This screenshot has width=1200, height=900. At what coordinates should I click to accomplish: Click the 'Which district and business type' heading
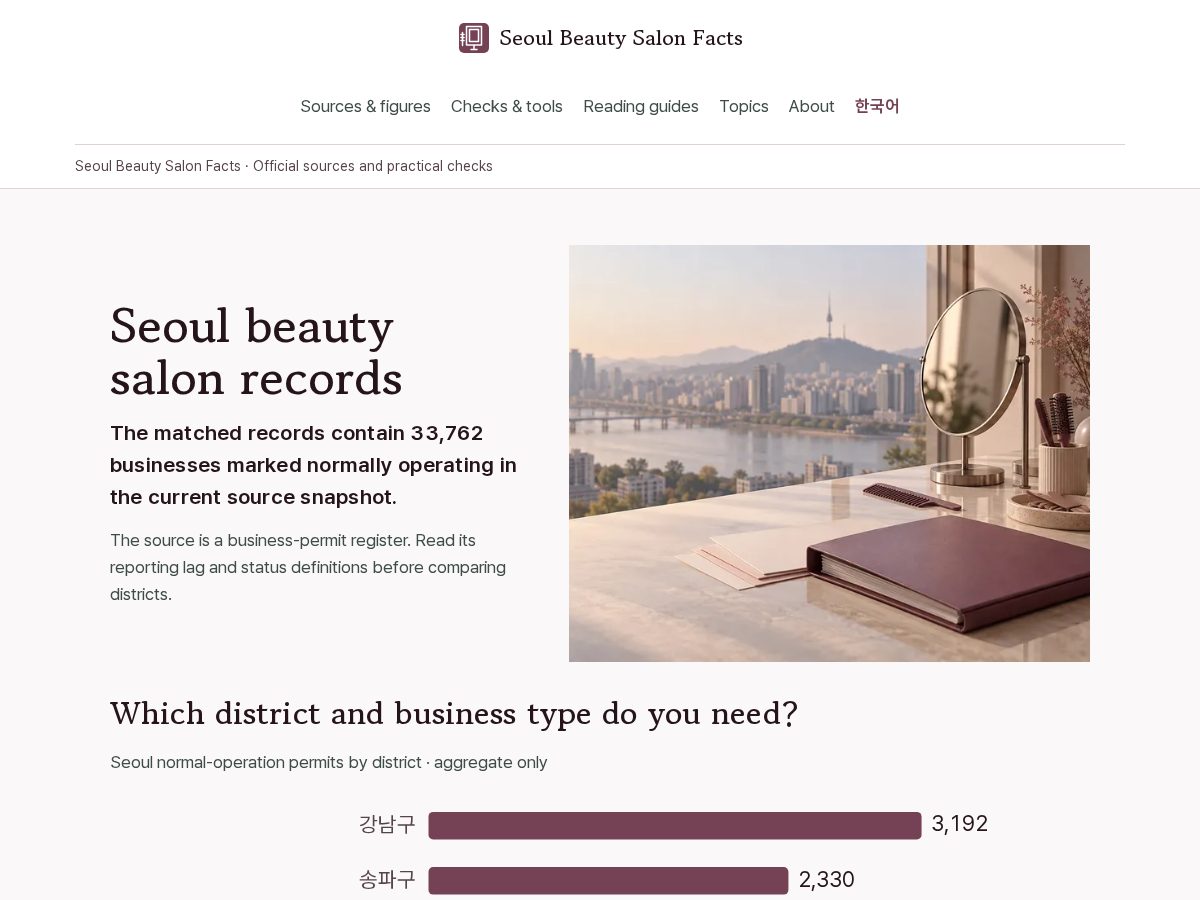[x=454, y=714]
